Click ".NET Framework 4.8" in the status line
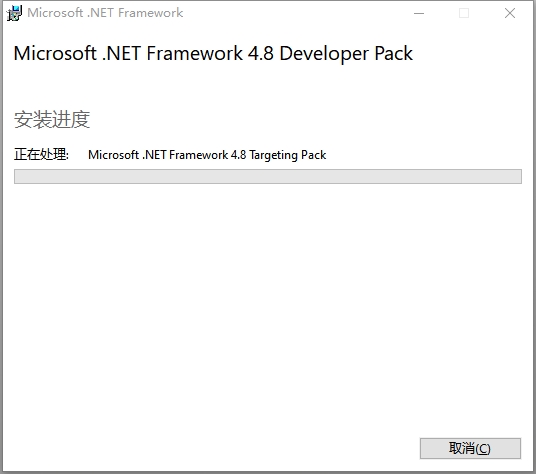This screenshot has width=536, height=474. coord(194,155)
